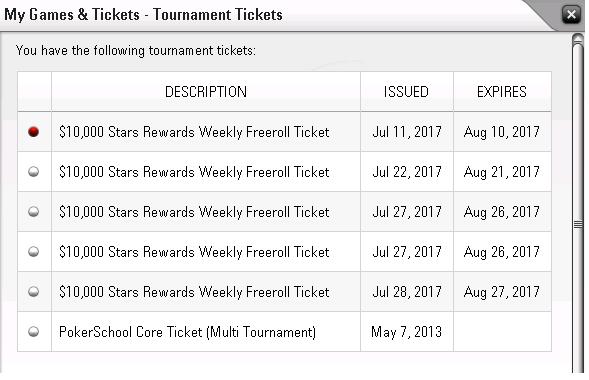Viewport: 589px width, 380px height.
Task: Close the Tournament Tickets window
Action: click(x=571, y=15)
